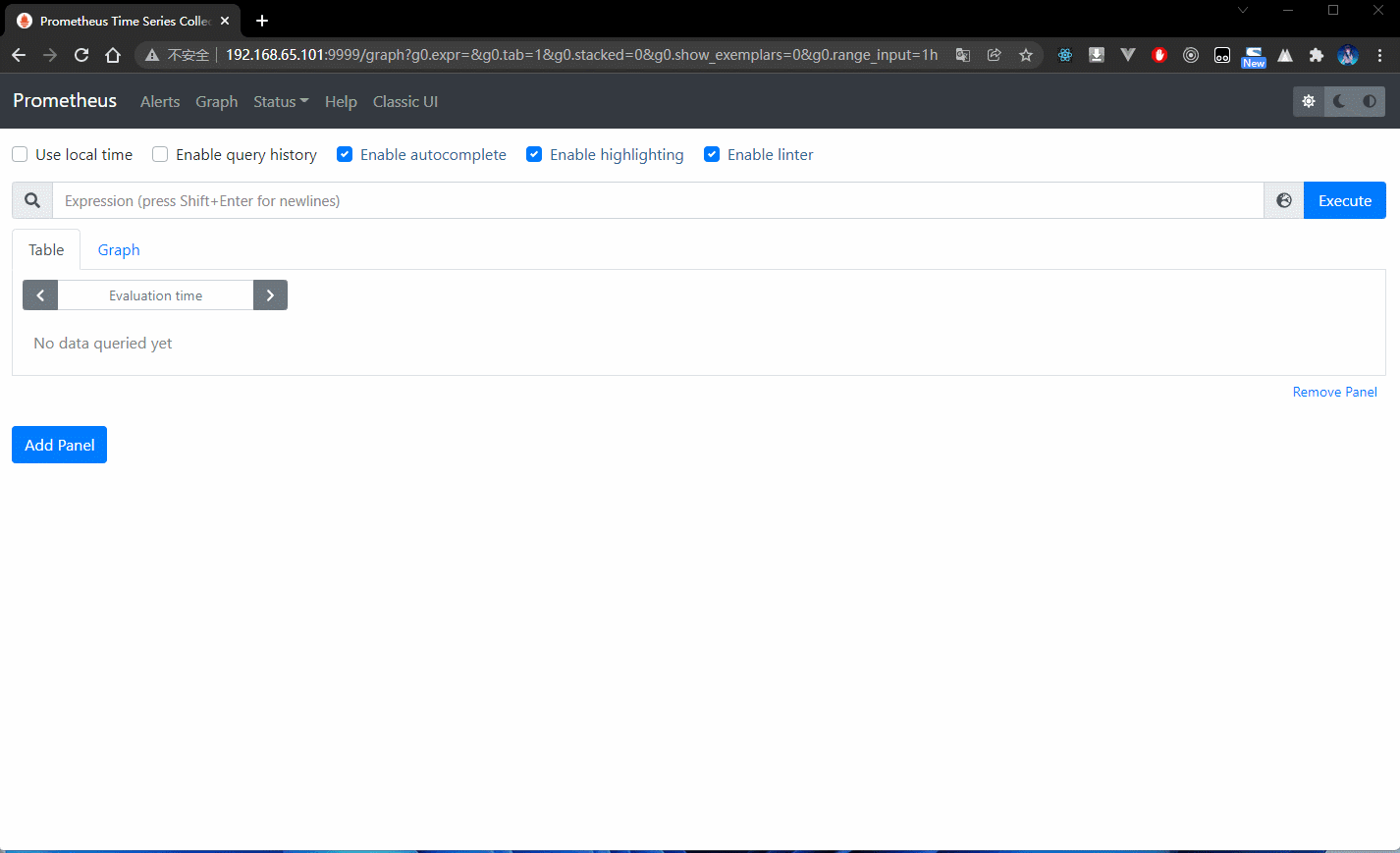Viewport: 1400px width, 853px height.
Task: Step evaluation time forward with right chevron
Action: pyautogui.click(x=270, y=295)
